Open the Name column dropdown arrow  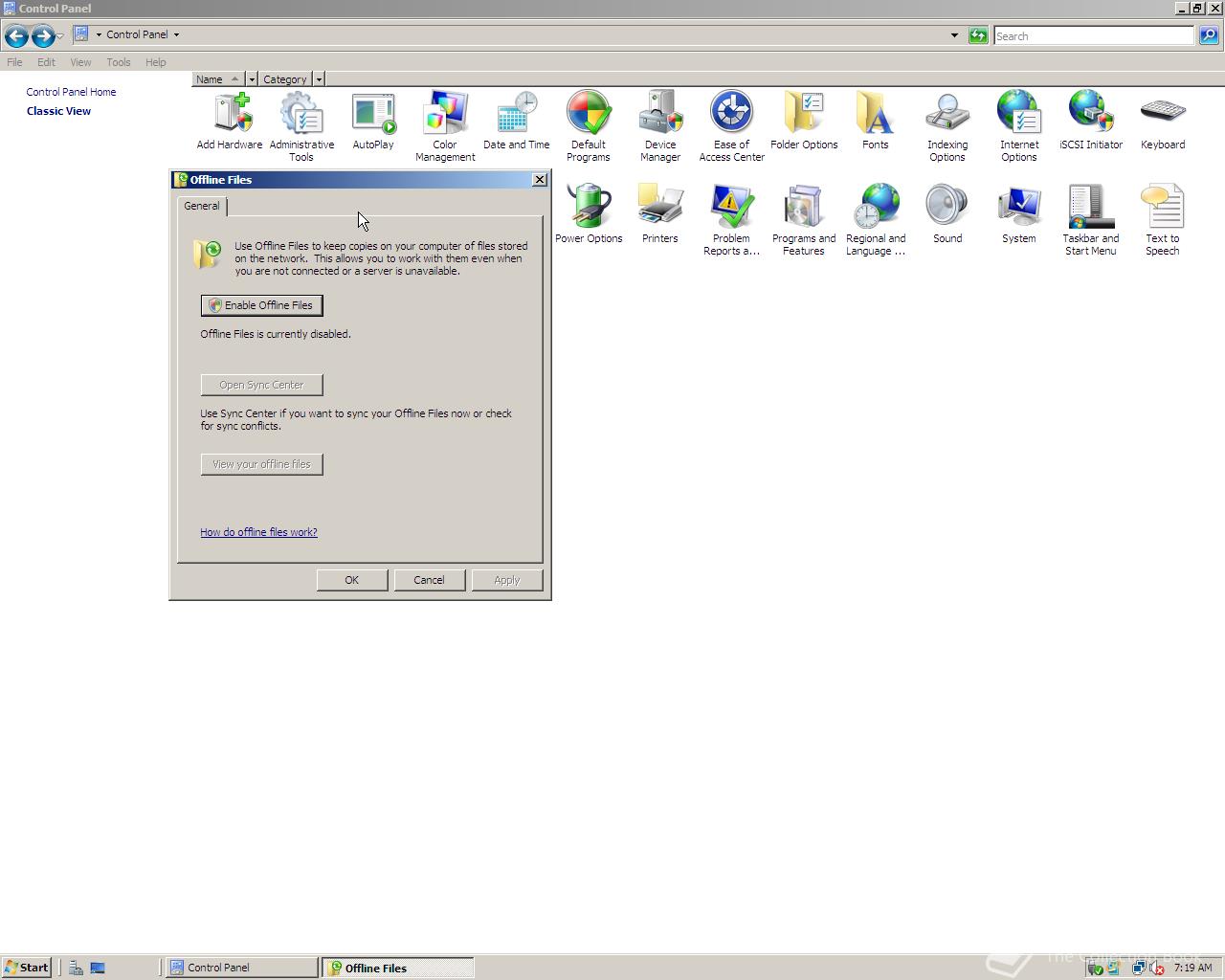252,79
